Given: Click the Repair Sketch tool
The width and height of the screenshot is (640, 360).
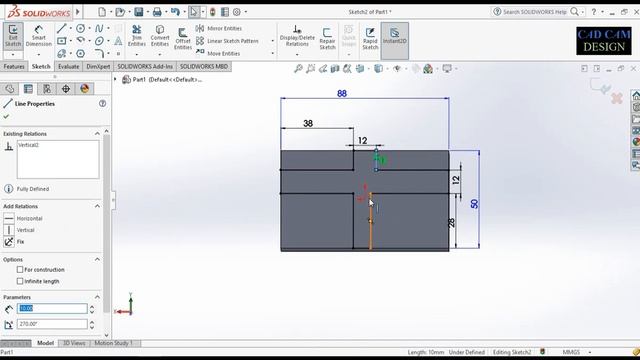Looking at the screenshot, I should click(x=327, y=39).
